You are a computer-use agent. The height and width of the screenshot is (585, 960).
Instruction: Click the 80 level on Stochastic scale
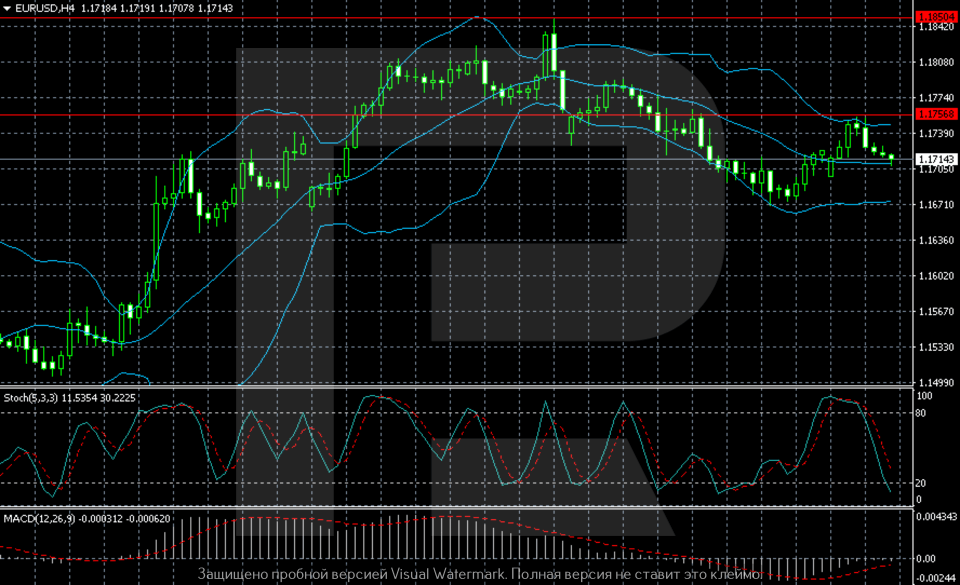(x=923, y=412)
